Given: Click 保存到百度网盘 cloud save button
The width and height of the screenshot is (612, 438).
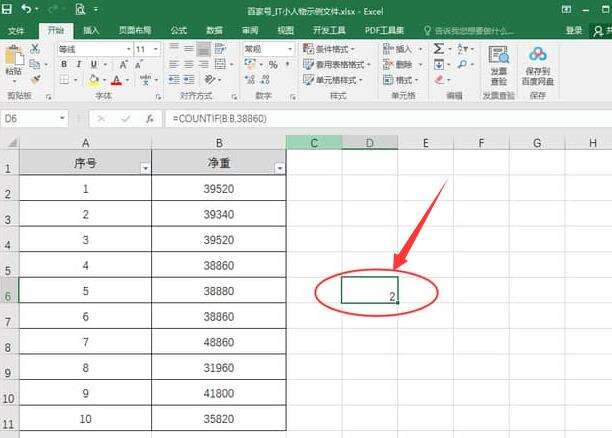Looking at the screenshot, I should point(538,66).
